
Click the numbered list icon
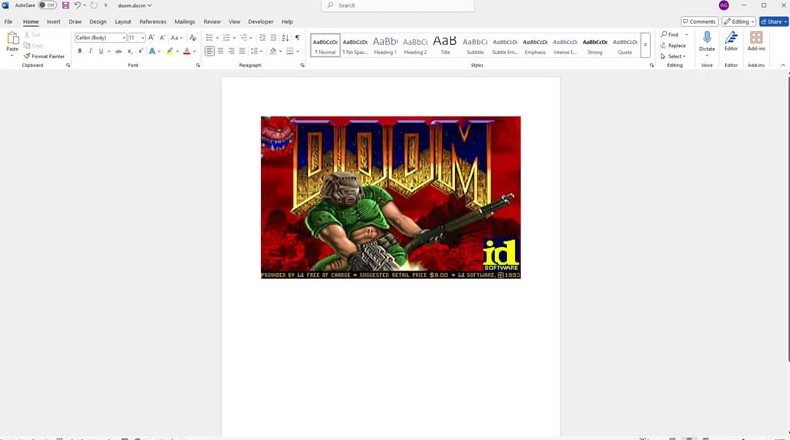point(226,38)
